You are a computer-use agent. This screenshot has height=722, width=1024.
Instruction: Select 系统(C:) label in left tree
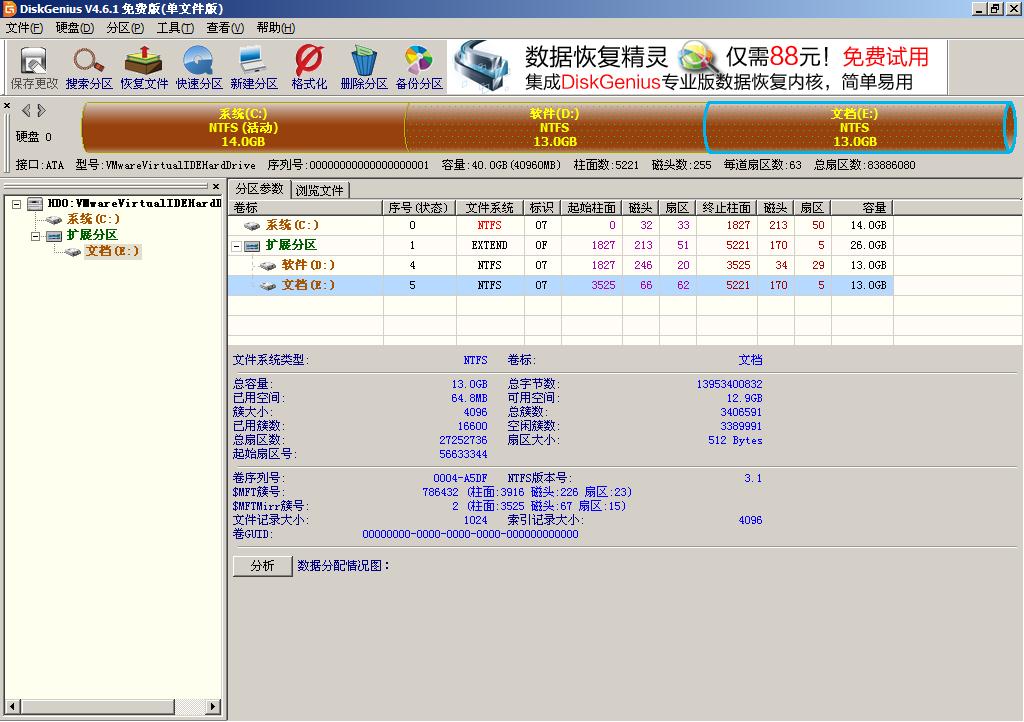coord(93,219)
